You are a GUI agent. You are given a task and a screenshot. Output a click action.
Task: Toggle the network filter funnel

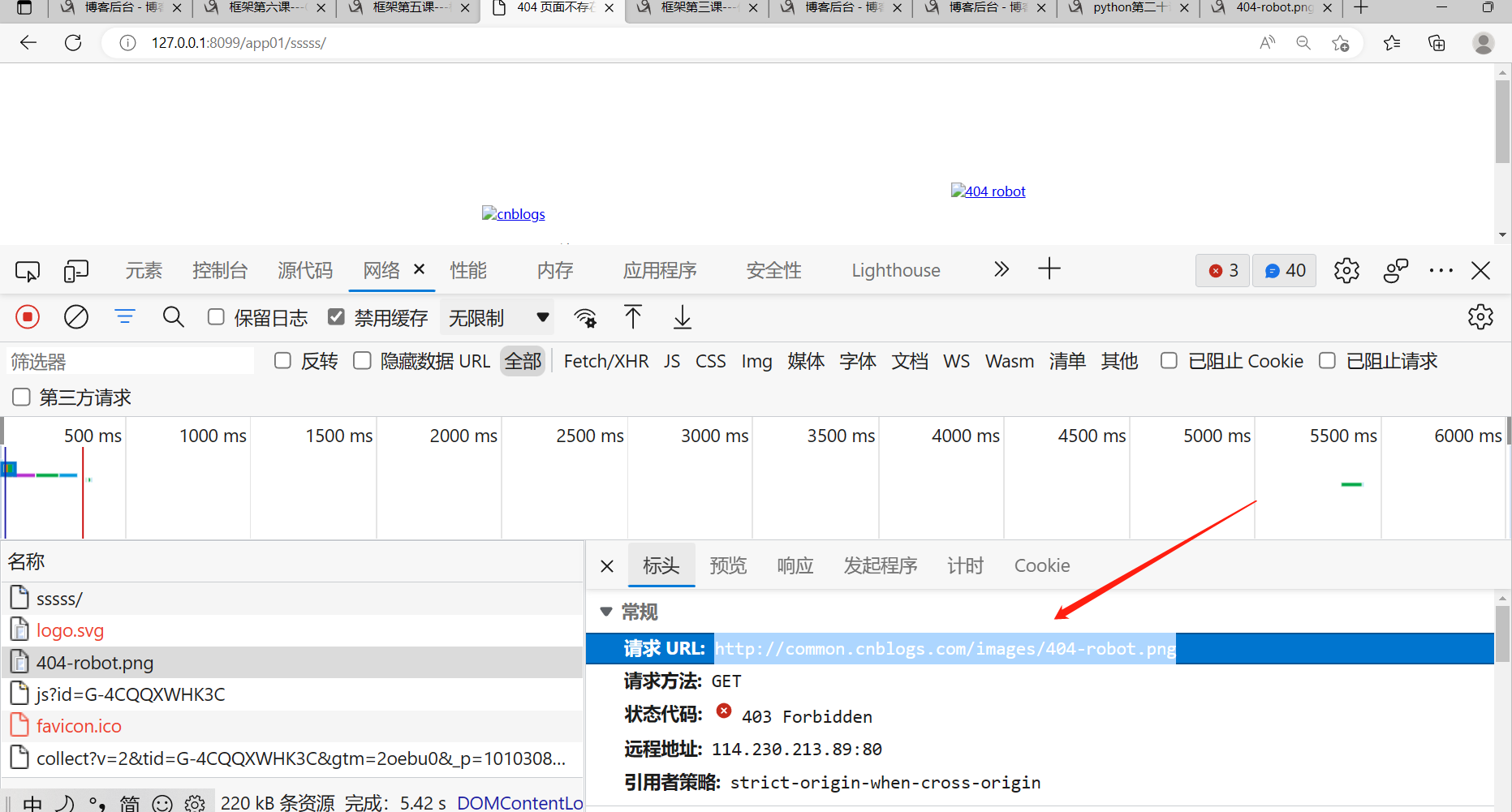click(x=125, y=316)
